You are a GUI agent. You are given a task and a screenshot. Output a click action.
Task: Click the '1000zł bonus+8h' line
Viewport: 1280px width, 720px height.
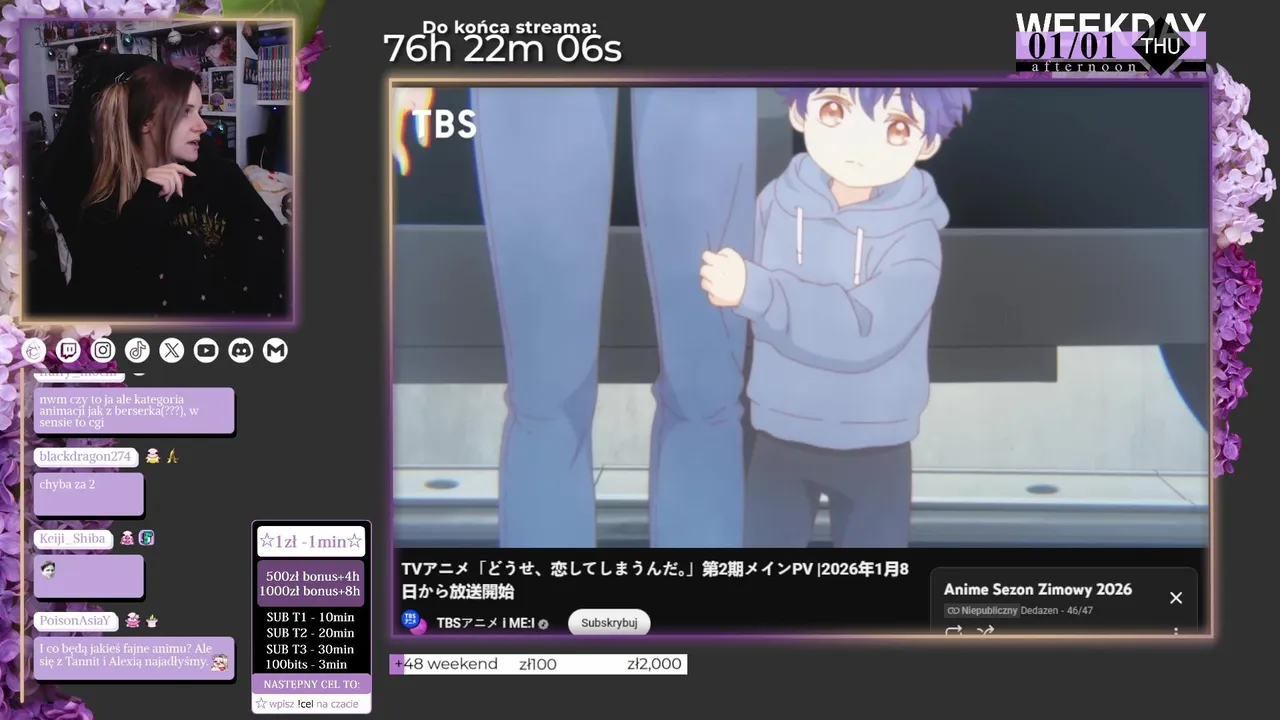(x=310, y=591)
